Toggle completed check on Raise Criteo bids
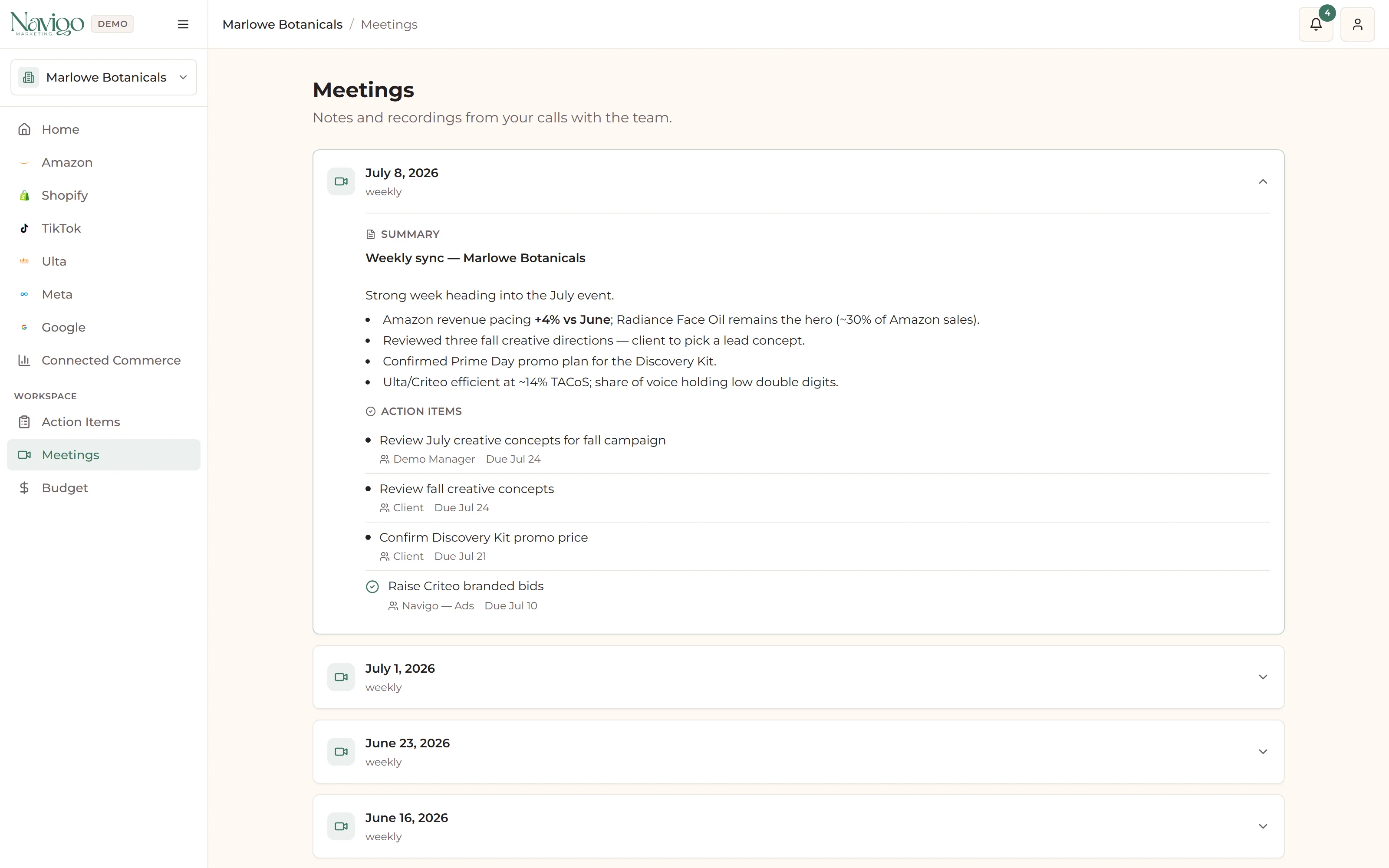The image size is (1389, 868). [x=372, y=586]
